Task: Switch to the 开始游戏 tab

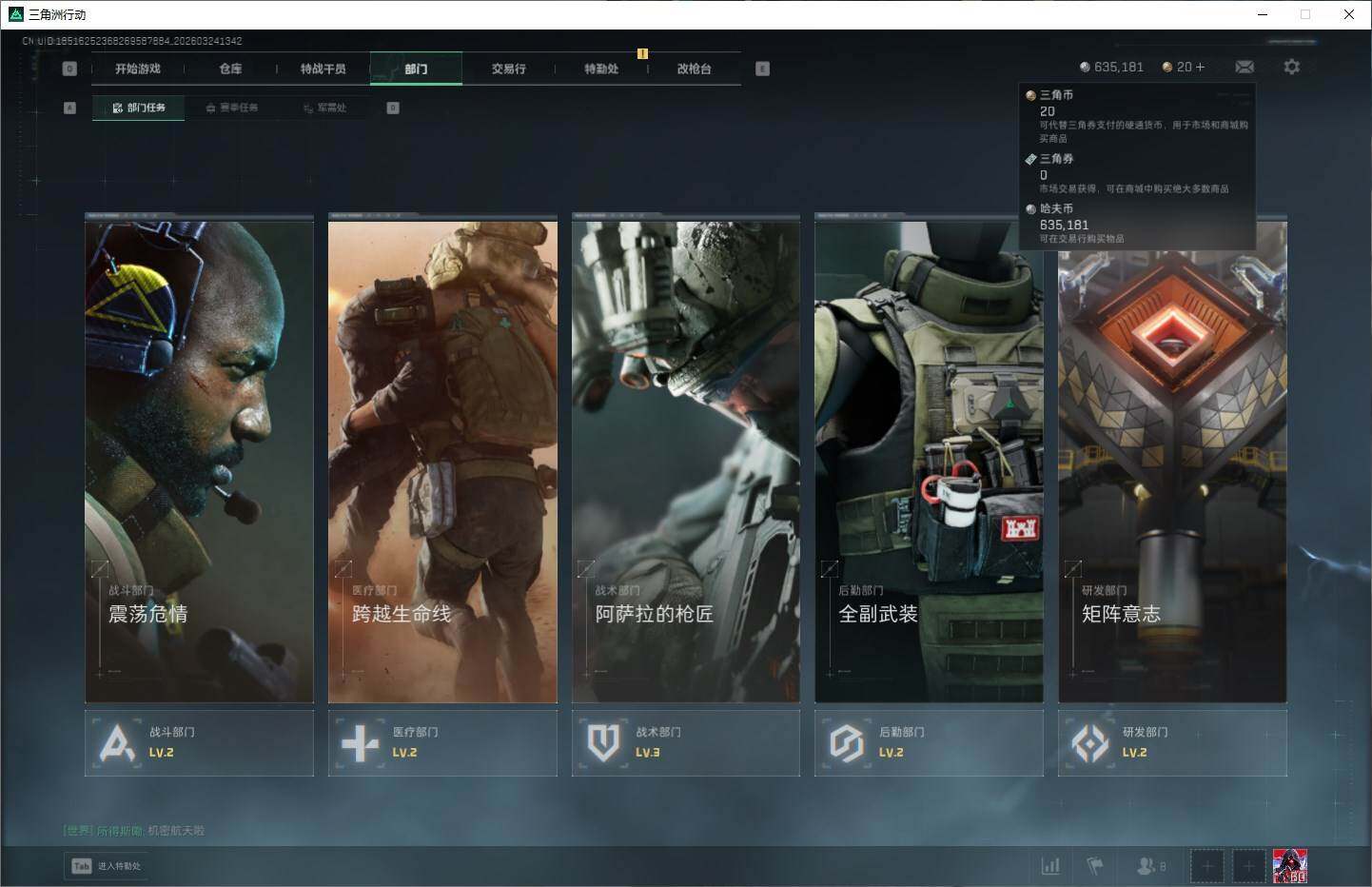Action: (x=138, y=69)
